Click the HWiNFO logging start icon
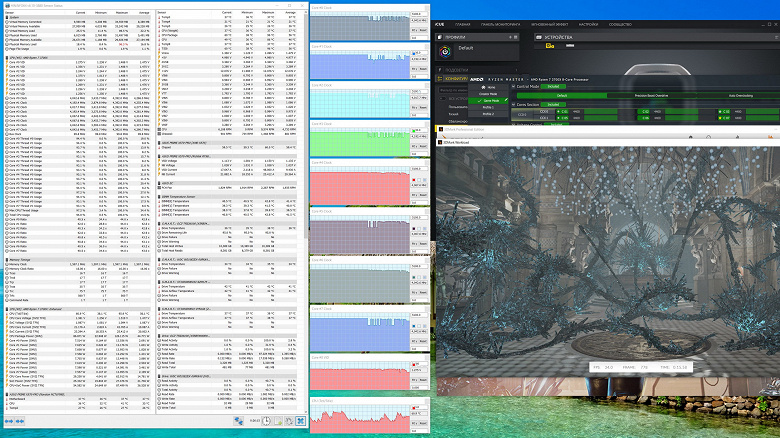 click(277, 423)
